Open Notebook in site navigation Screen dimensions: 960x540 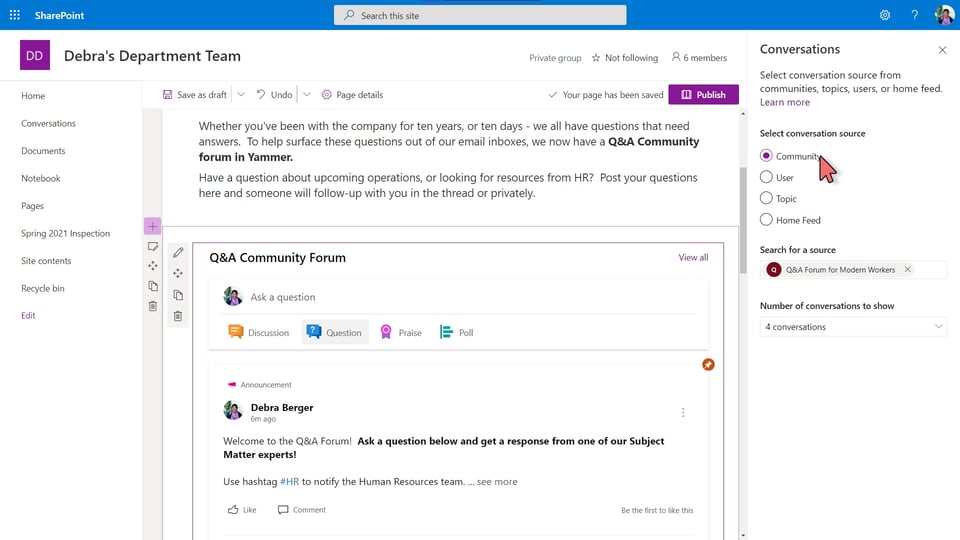pos(40,178)
